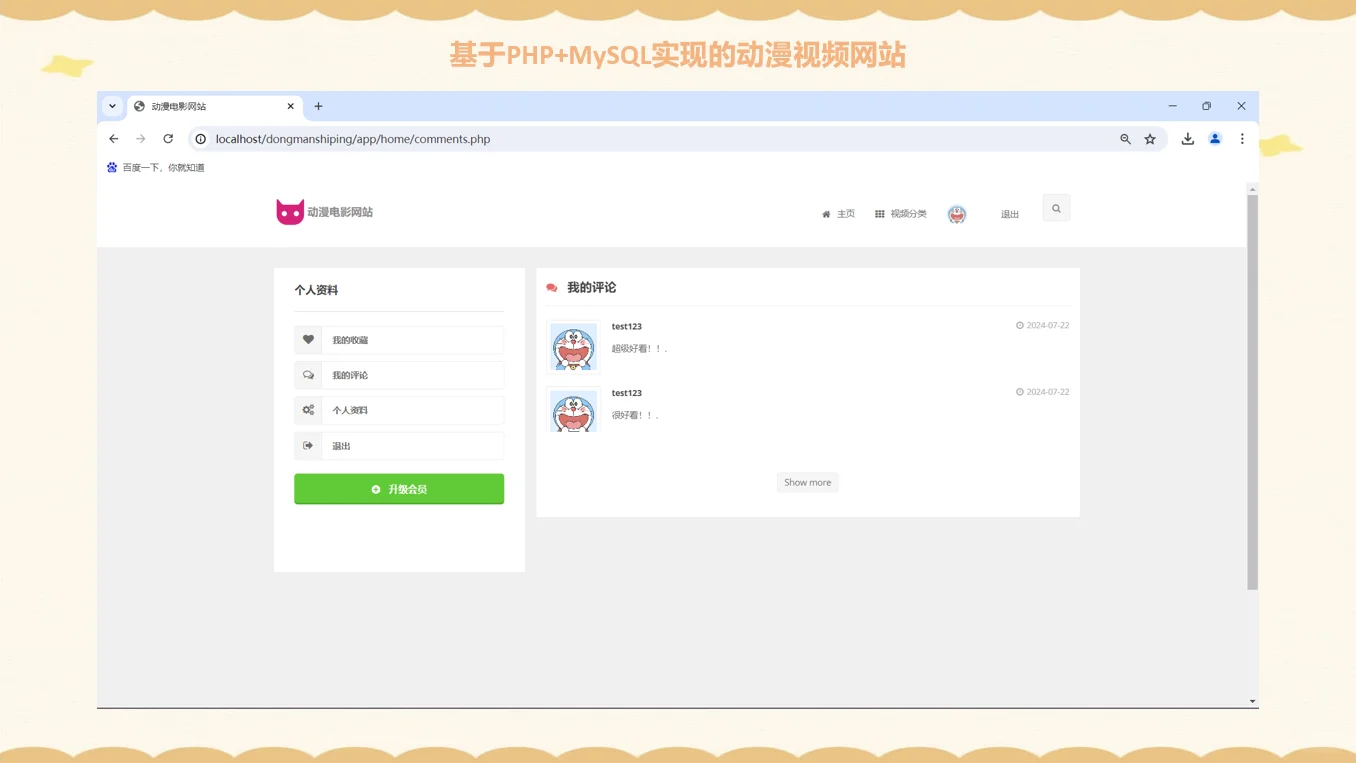Open the 视频分类 menu item
1356x763 pixels.
(x=908, y=213)
